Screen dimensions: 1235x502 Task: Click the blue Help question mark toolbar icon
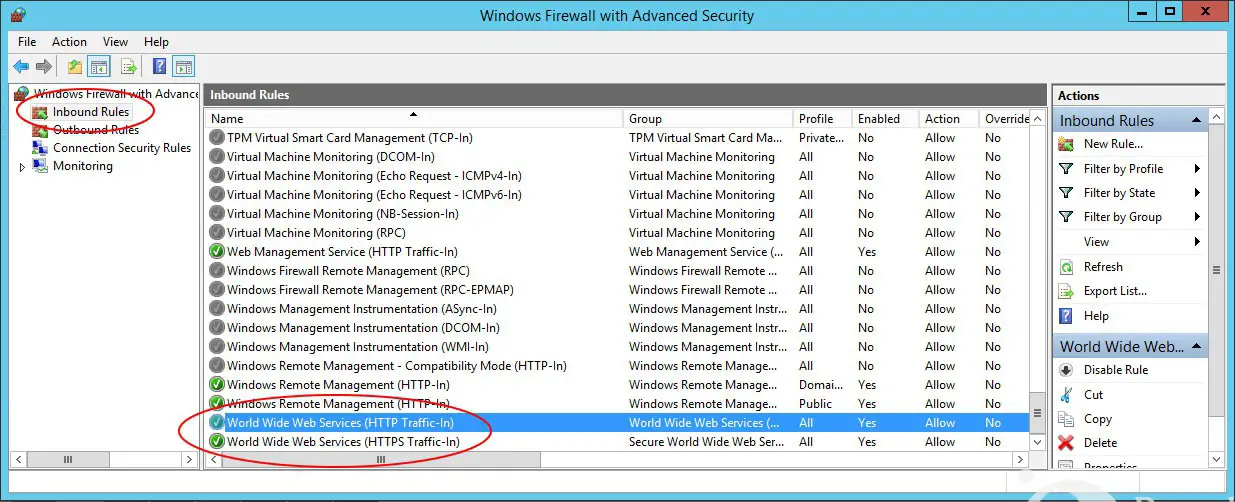[159, 67]
